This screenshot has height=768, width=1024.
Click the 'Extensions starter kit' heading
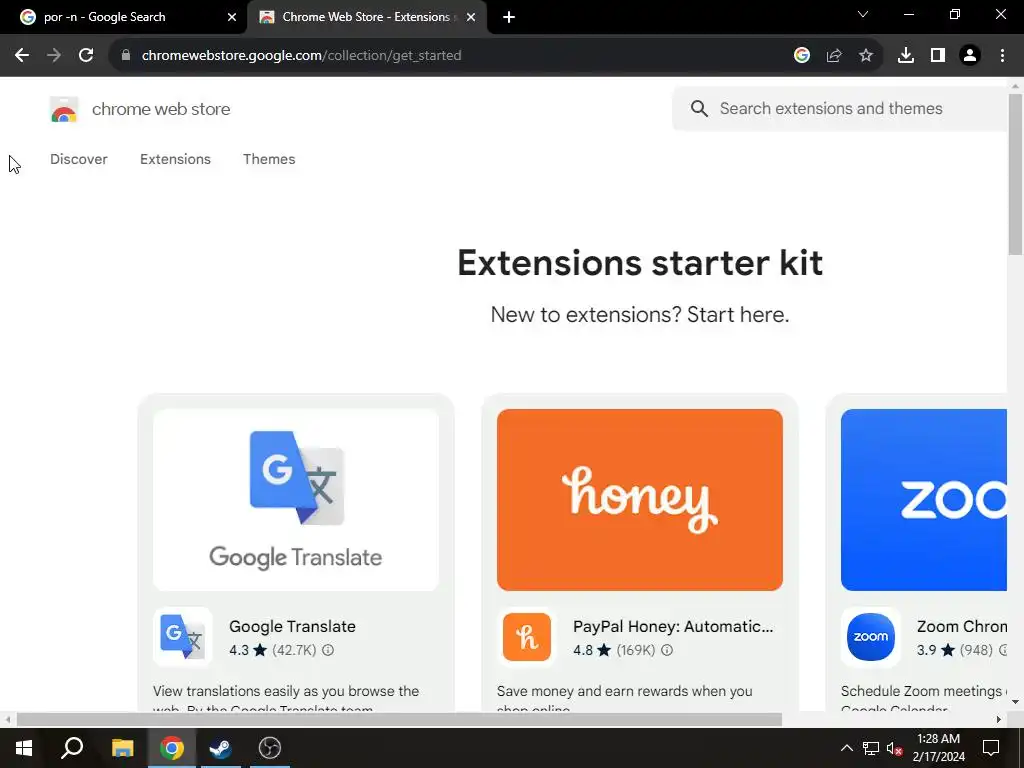[639, 263]
